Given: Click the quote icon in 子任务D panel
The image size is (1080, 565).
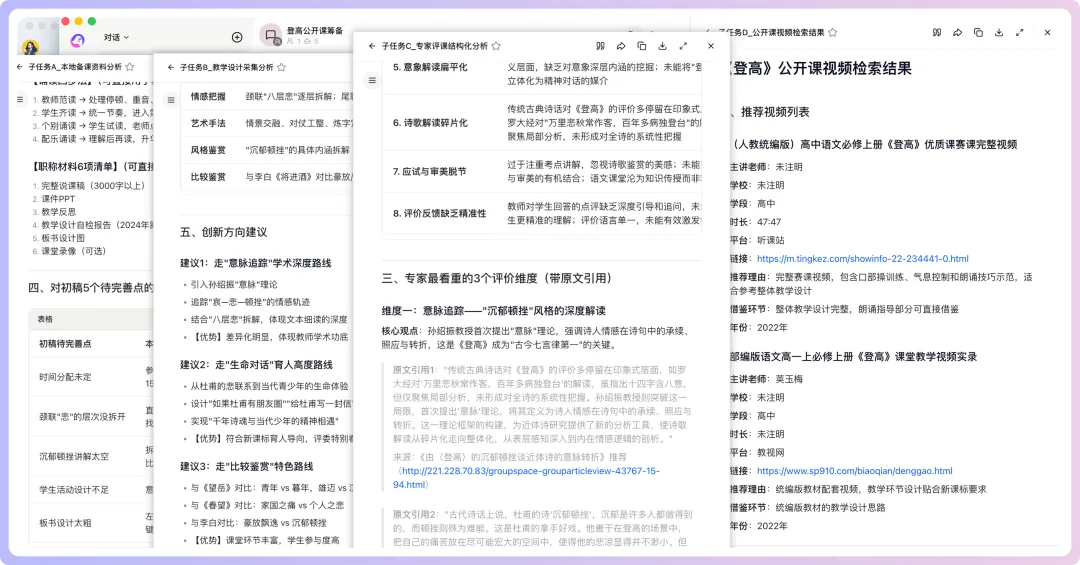Looking at the screenshot, I should 937,32.
